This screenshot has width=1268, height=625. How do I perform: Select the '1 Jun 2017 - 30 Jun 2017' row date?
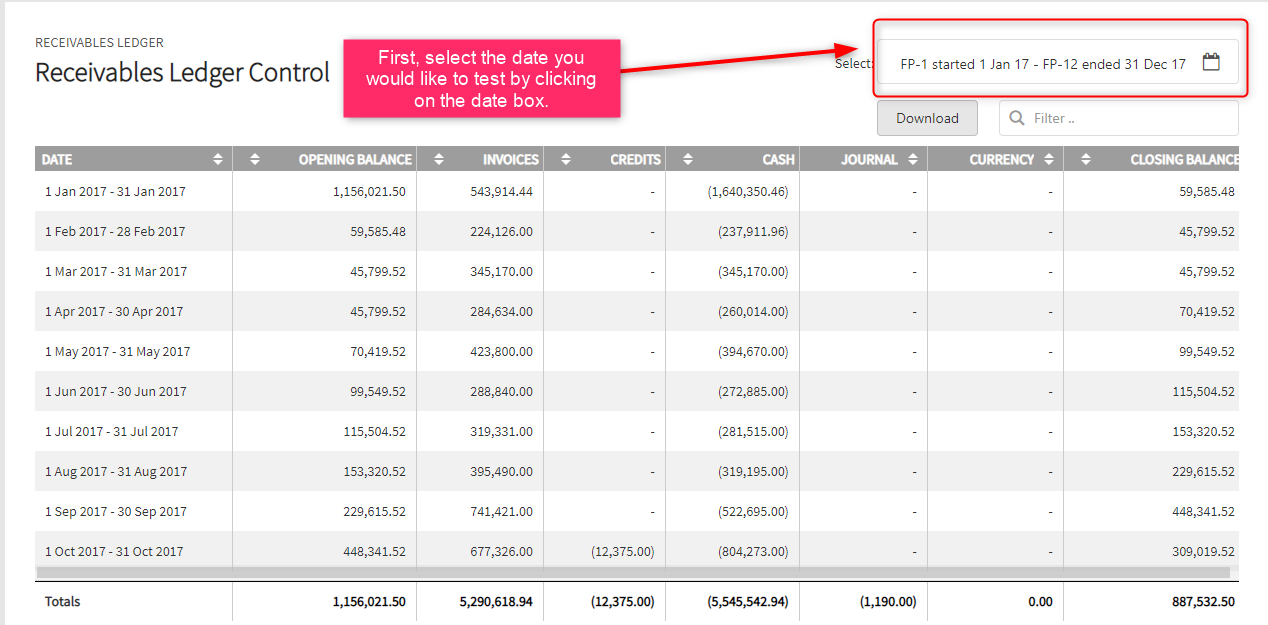tap(114, 391)
